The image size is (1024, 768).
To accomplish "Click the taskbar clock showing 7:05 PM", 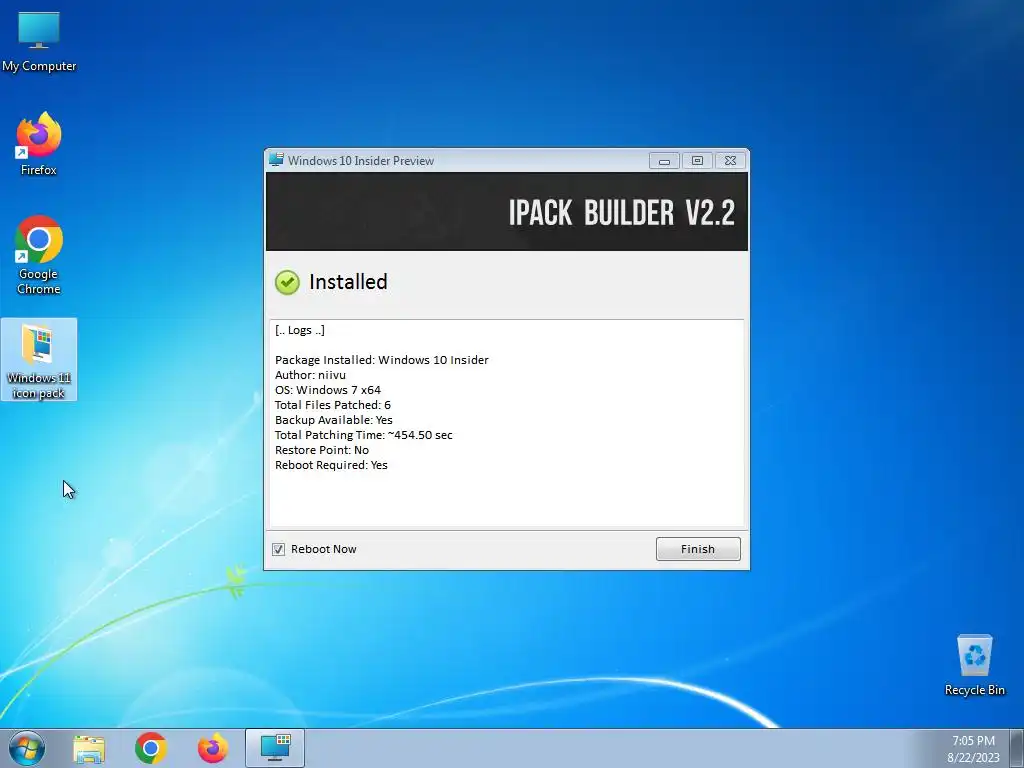I will coord(973,741).
